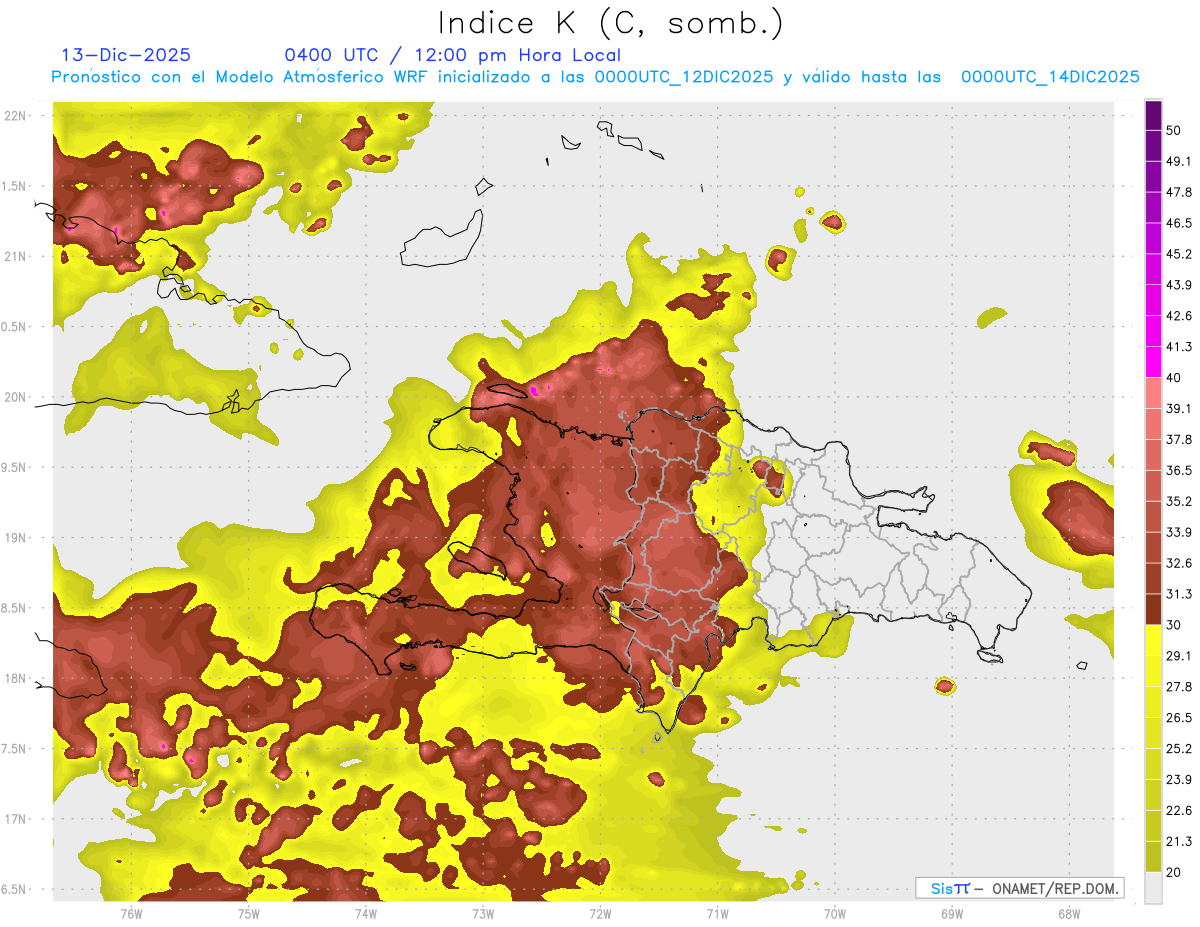Viewport: 1200px width, 927px height.
Task: Click the olive swatch between 20 and 21.3
Action: pyautogui.click(x=1153, y=857)
